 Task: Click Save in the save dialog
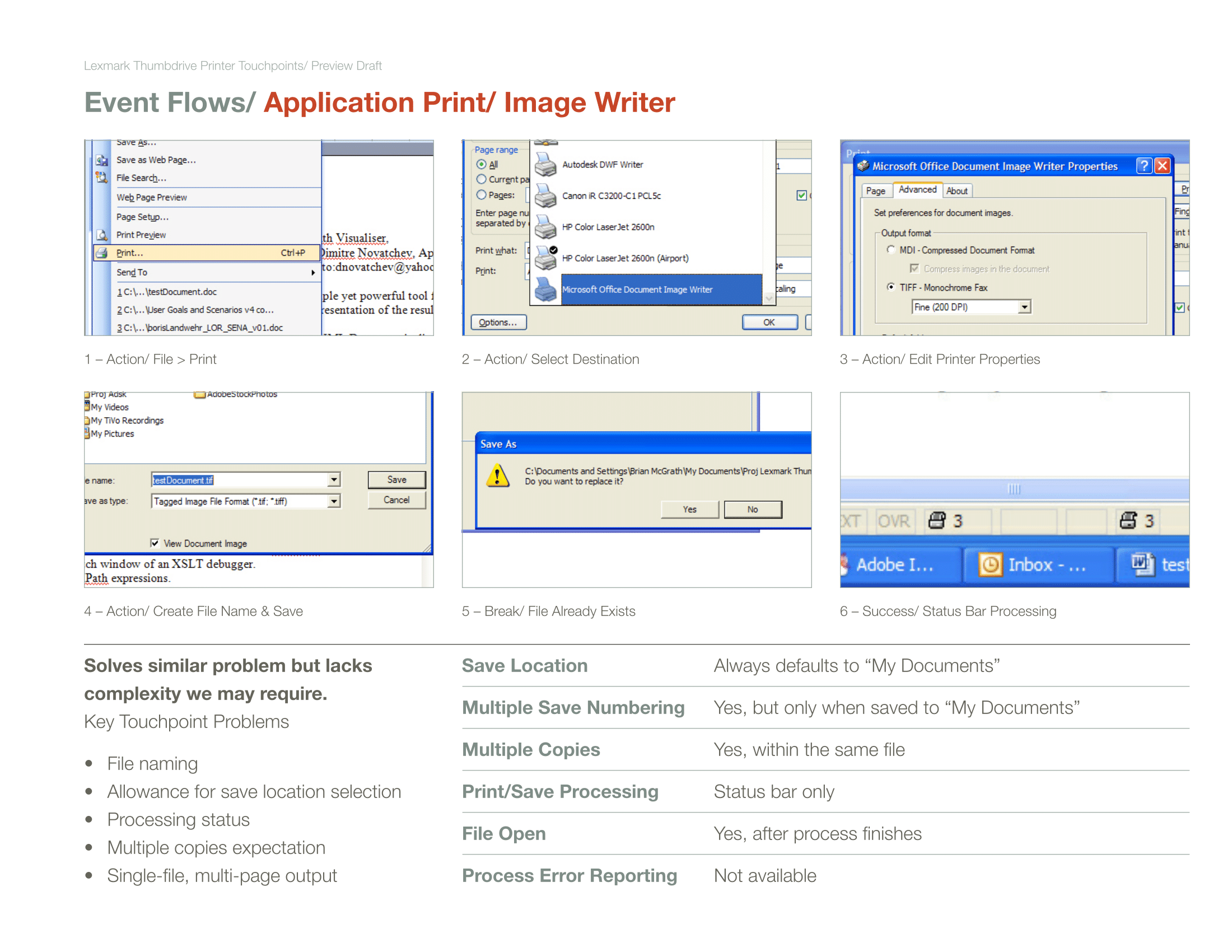coord(397,480)
